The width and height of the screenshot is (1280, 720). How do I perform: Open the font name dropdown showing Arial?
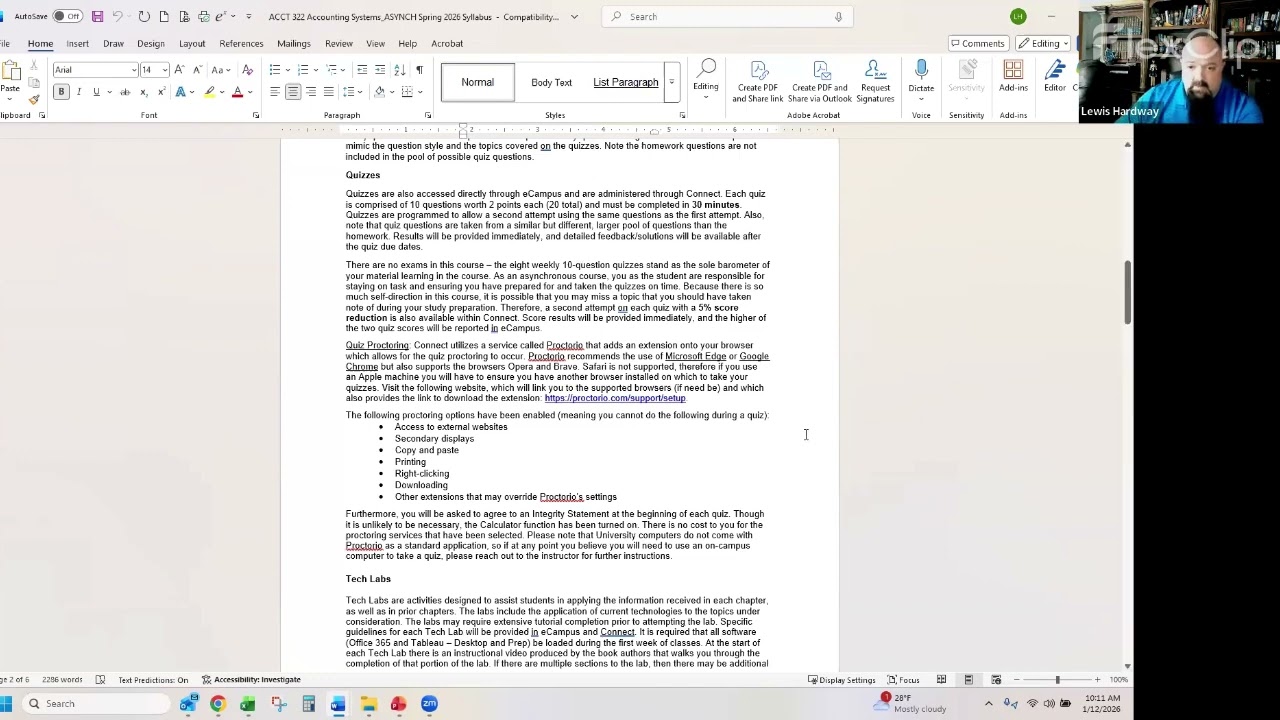[133, 70]
